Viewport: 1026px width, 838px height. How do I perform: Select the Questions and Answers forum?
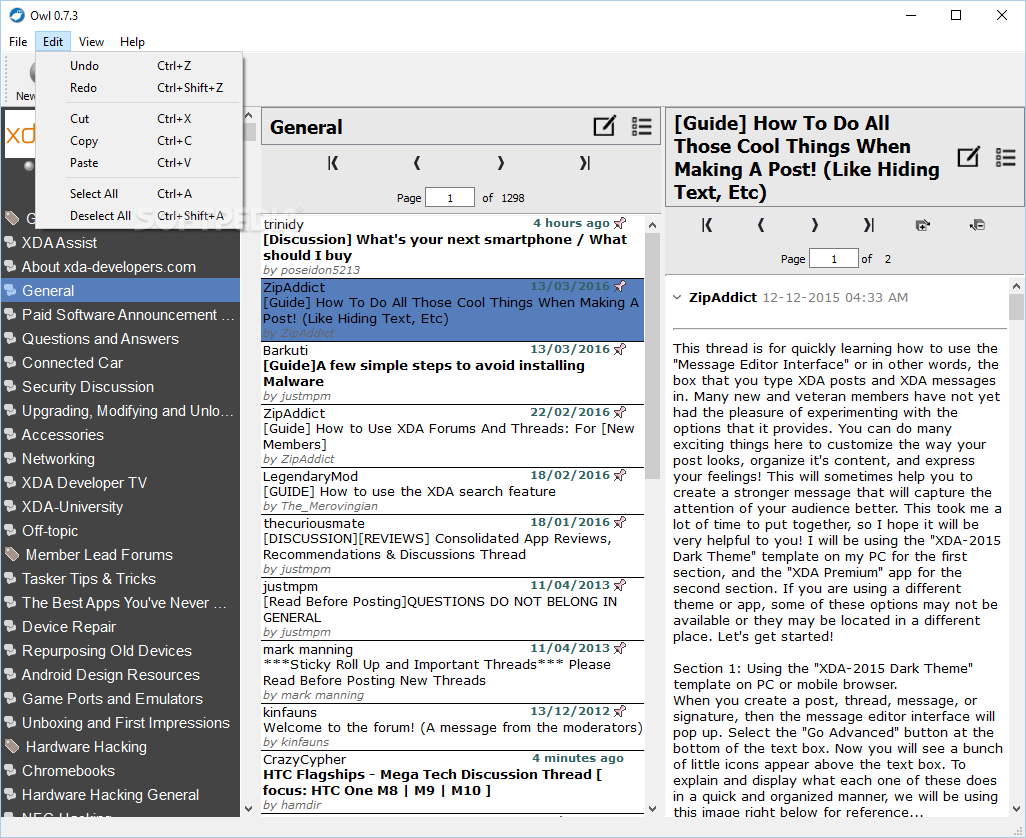(x=120, y=338)
